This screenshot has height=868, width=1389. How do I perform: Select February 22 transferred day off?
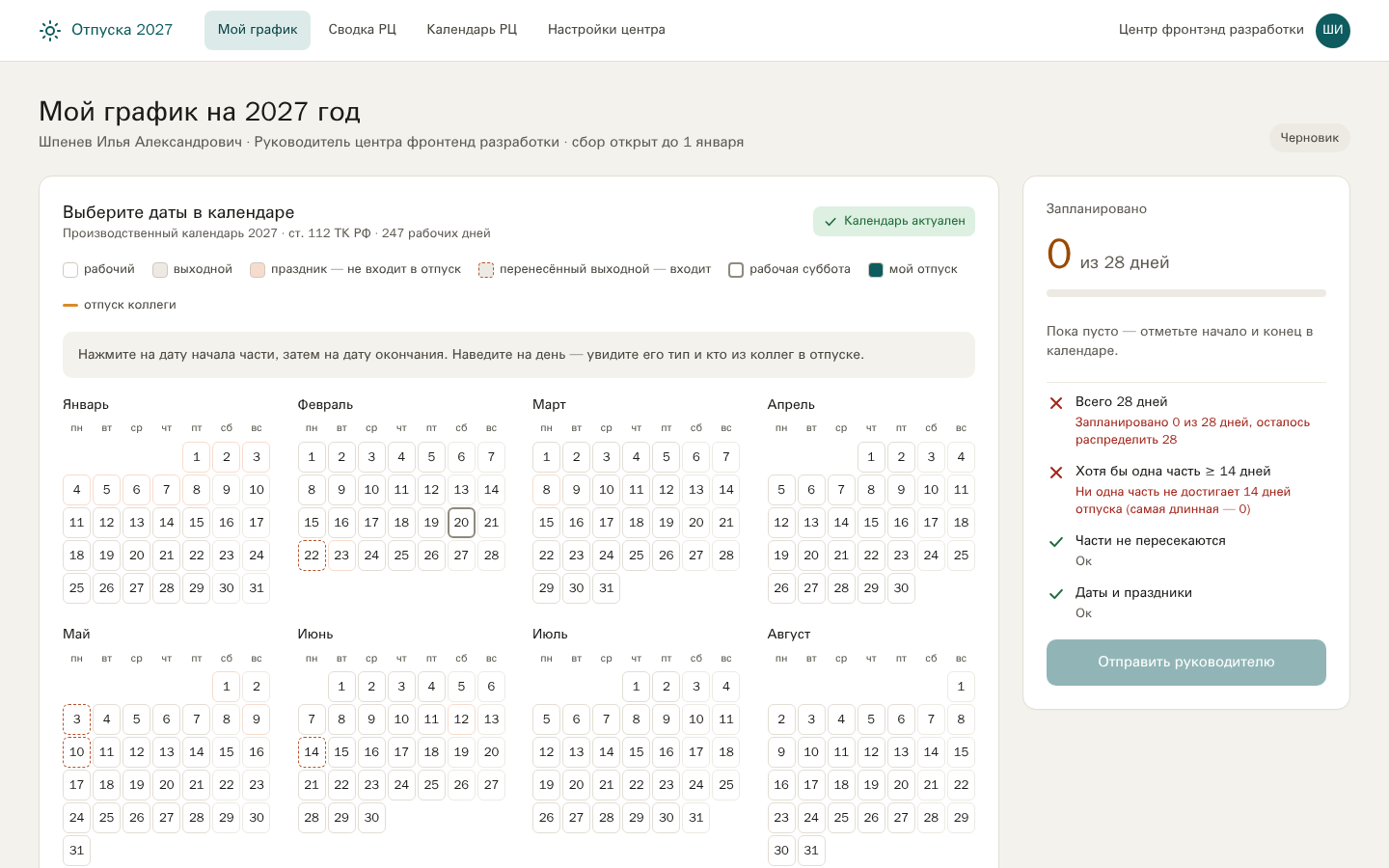(312, 555)
